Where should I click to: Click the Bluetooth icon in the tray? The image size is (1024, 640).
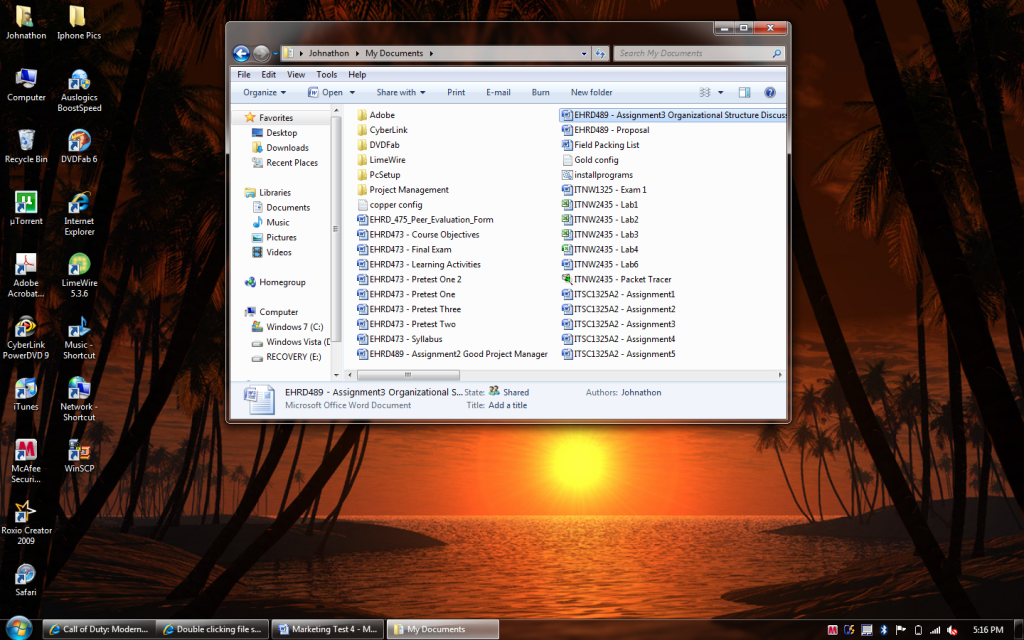point(884,629)
